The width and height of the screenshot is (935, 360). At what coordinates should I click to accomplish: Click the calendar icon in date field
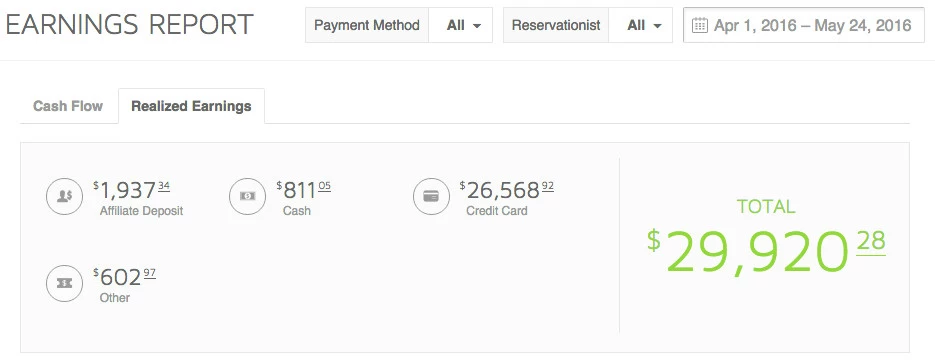pyautogui.click(x=700, y=25)
